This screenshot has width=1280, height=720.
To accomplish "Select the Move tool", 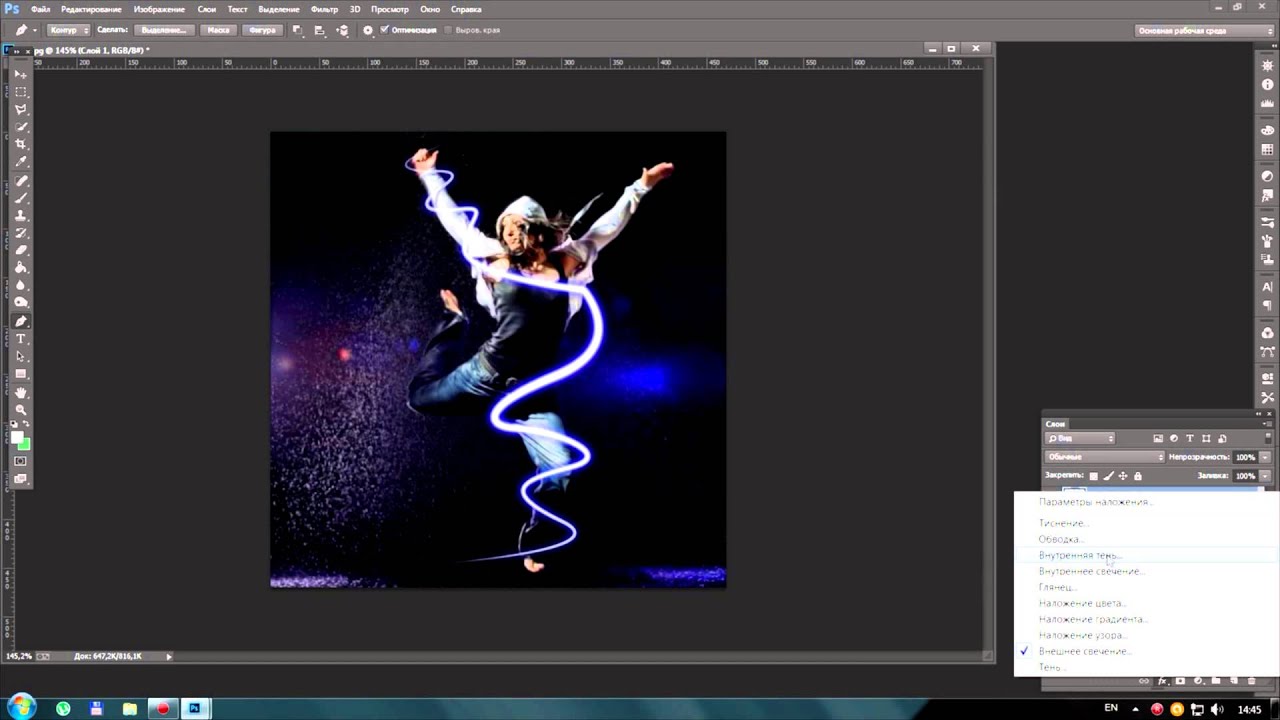I will pyautogui.click(x=21, y=73).
